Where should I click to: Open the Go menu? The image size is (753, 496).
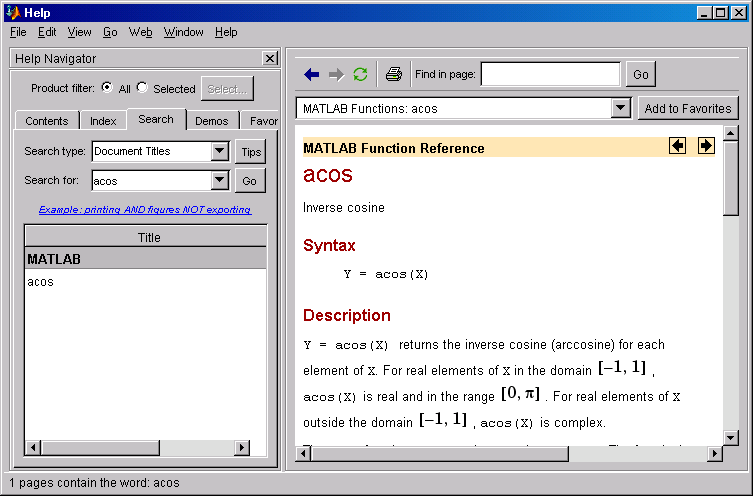point(110,32)
